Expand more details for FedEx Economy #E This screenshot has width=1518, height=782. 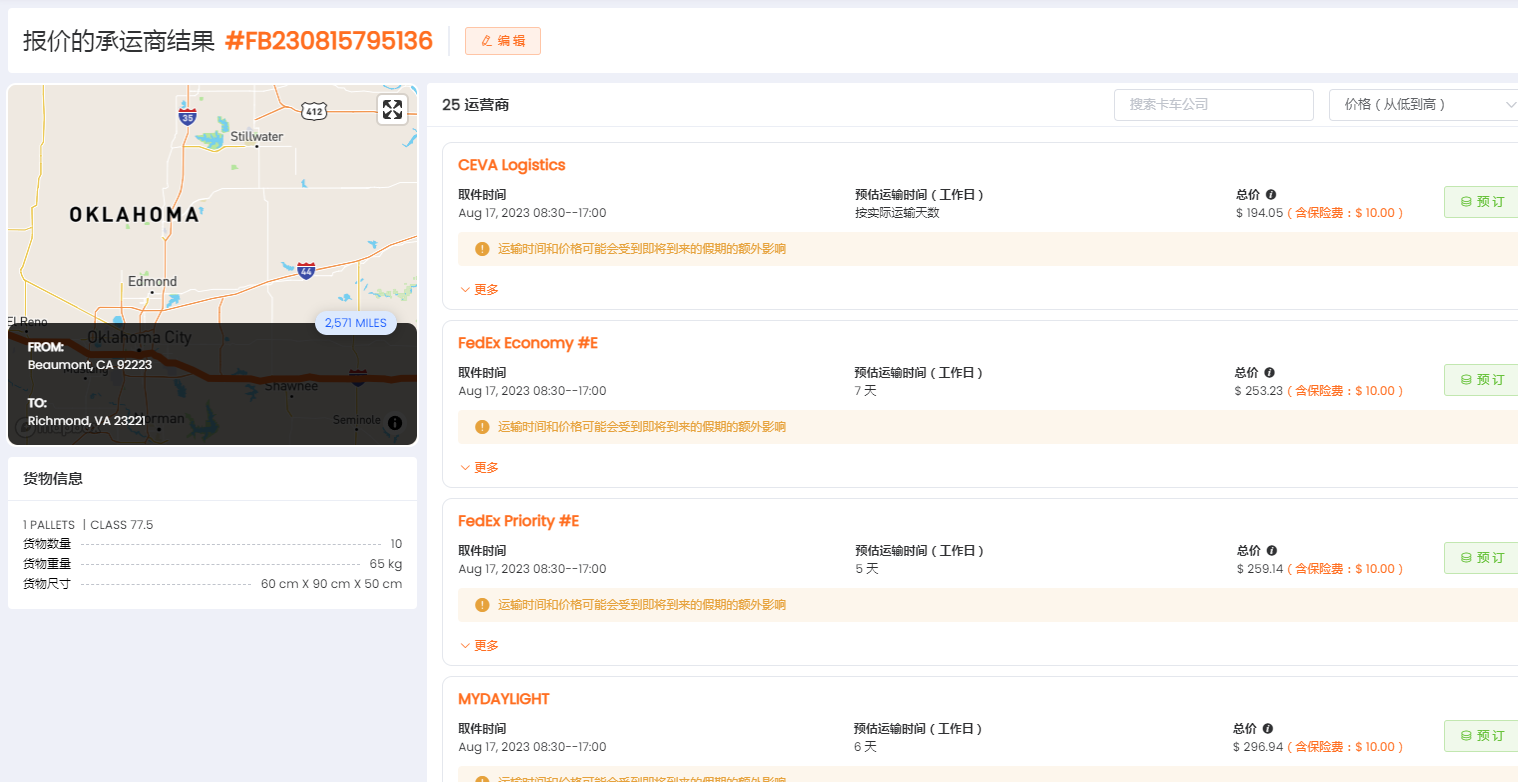coord(479,468)
